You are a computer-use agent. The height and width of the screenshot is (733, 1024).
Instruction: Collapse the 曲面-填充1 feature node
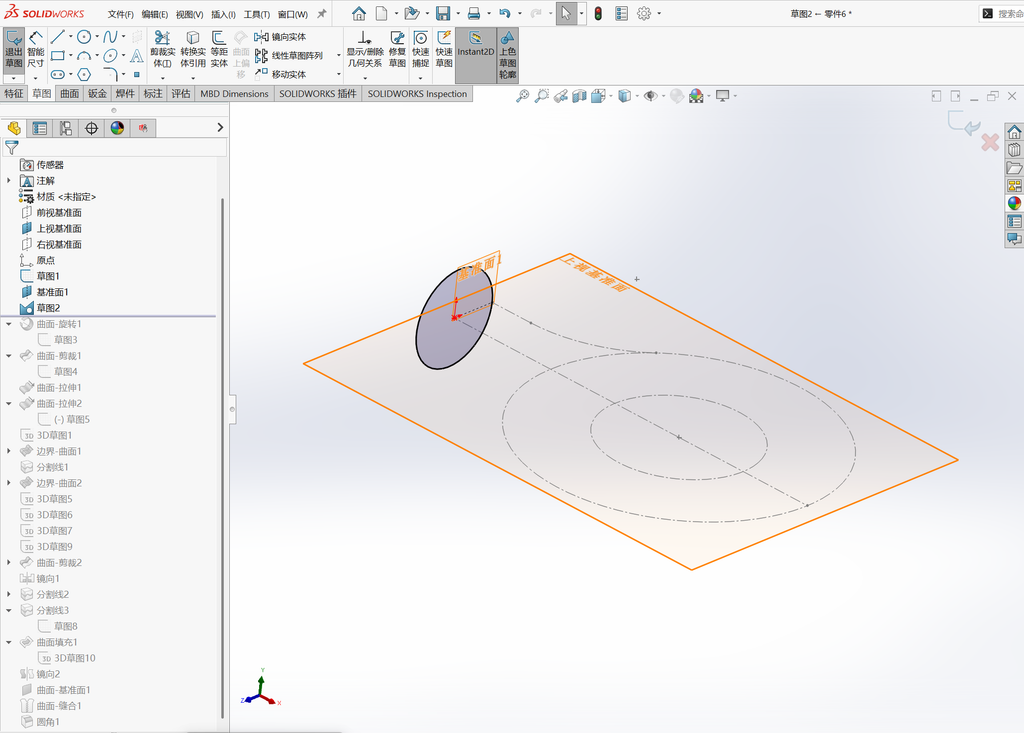click(x=8, y=642)
